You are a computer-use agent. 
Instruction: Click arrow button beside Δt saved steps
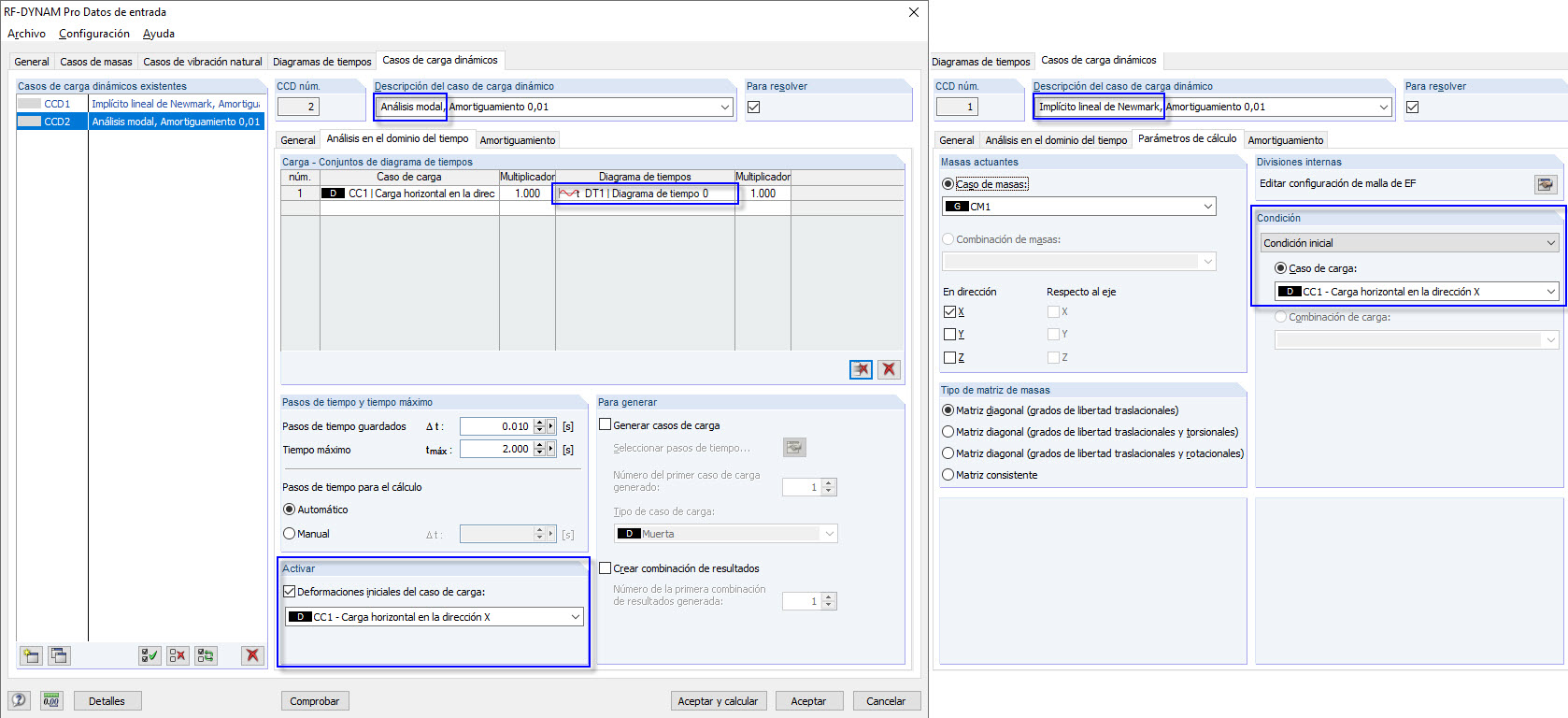(551, 426)
